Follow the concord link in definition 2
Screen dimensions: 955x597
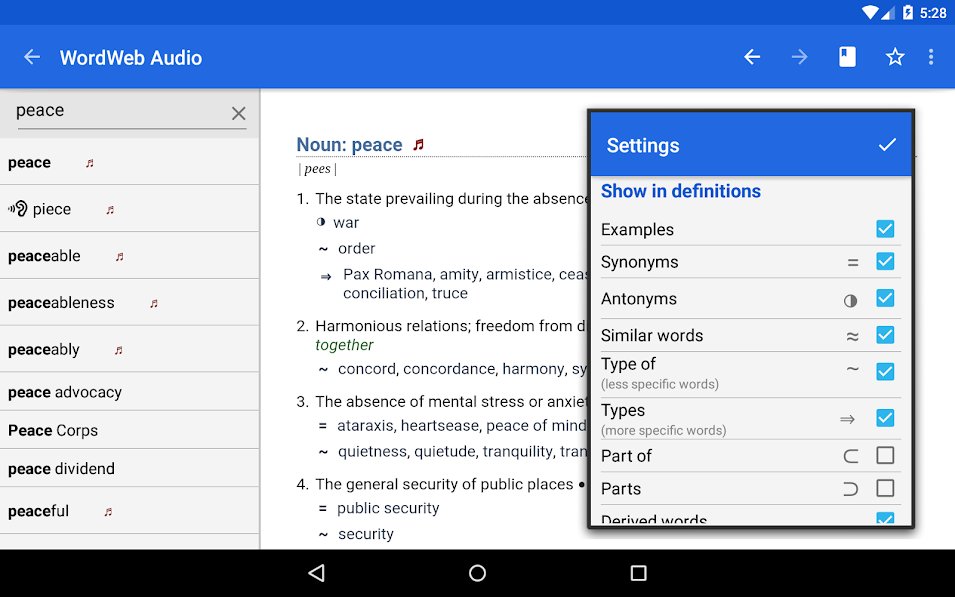tap(367, 369)
